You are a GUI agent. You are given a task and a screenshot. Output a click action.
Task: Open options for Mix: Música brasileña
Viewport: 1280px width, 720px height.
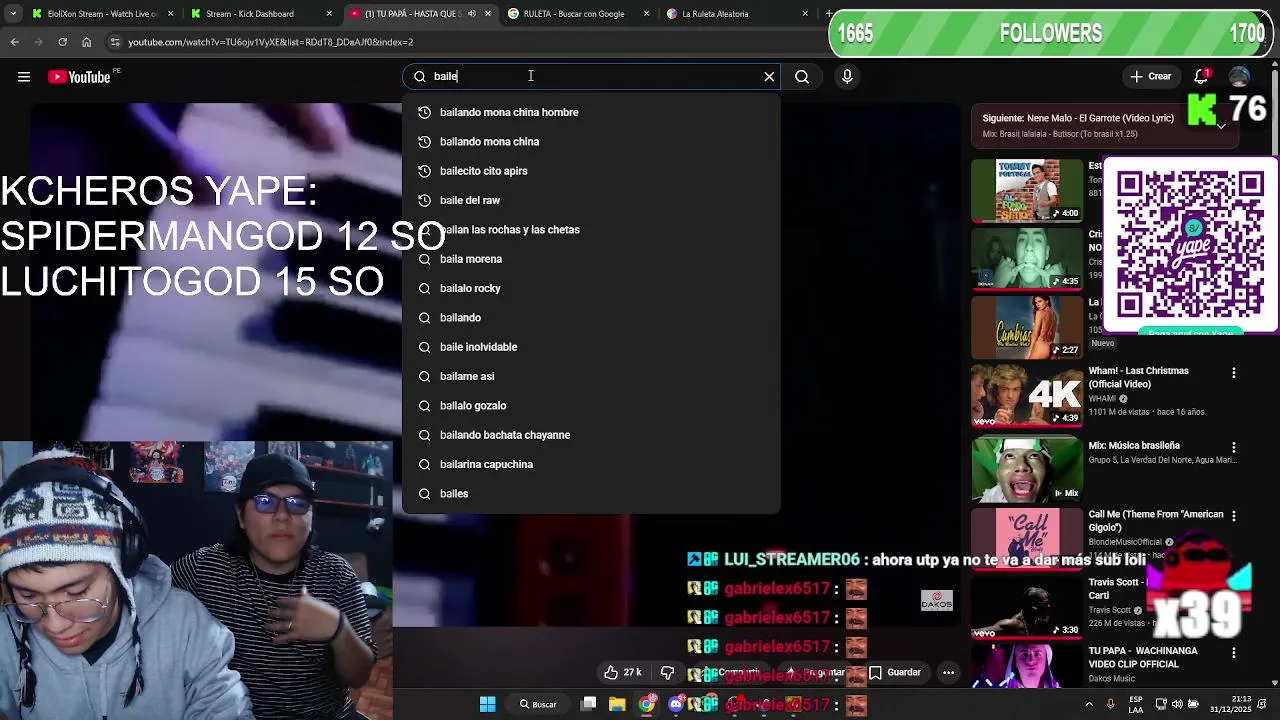pyautogui.click(x=1233, y=447)
